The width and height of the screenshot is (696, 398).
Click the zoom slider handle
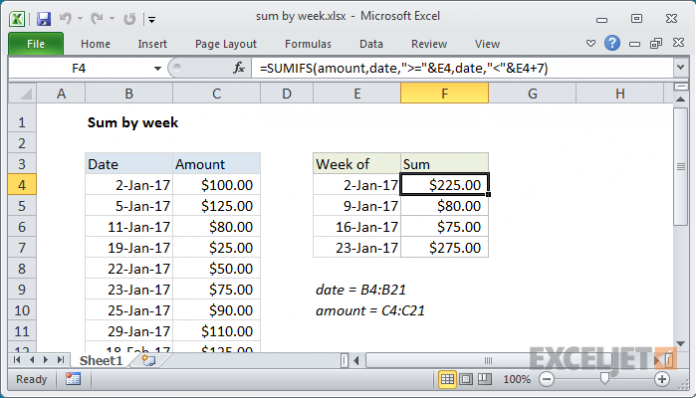pyautogui.click(x=604, y=378)
